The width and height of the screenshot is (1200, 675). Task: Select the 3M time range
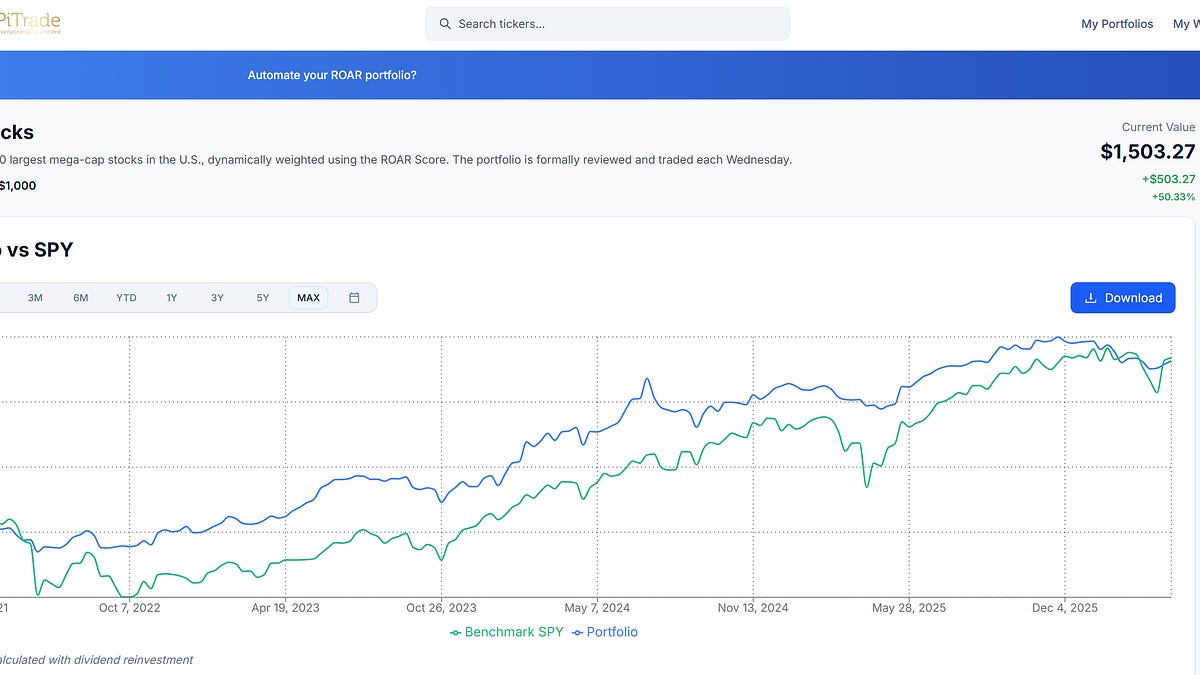coord(35,298)
